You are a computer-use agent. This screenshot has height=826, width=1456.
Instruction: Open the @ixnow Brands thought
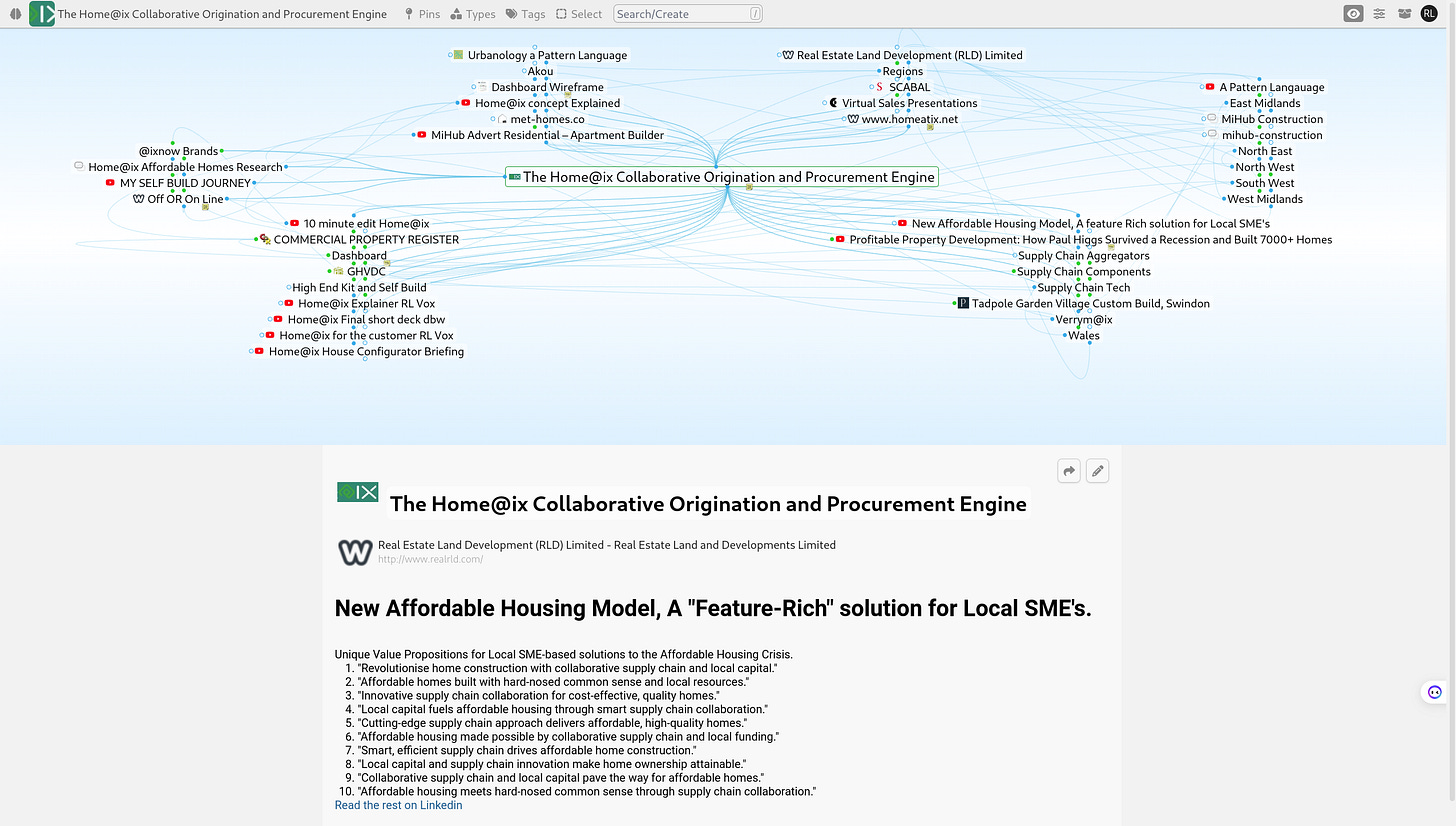click(178, 151)
